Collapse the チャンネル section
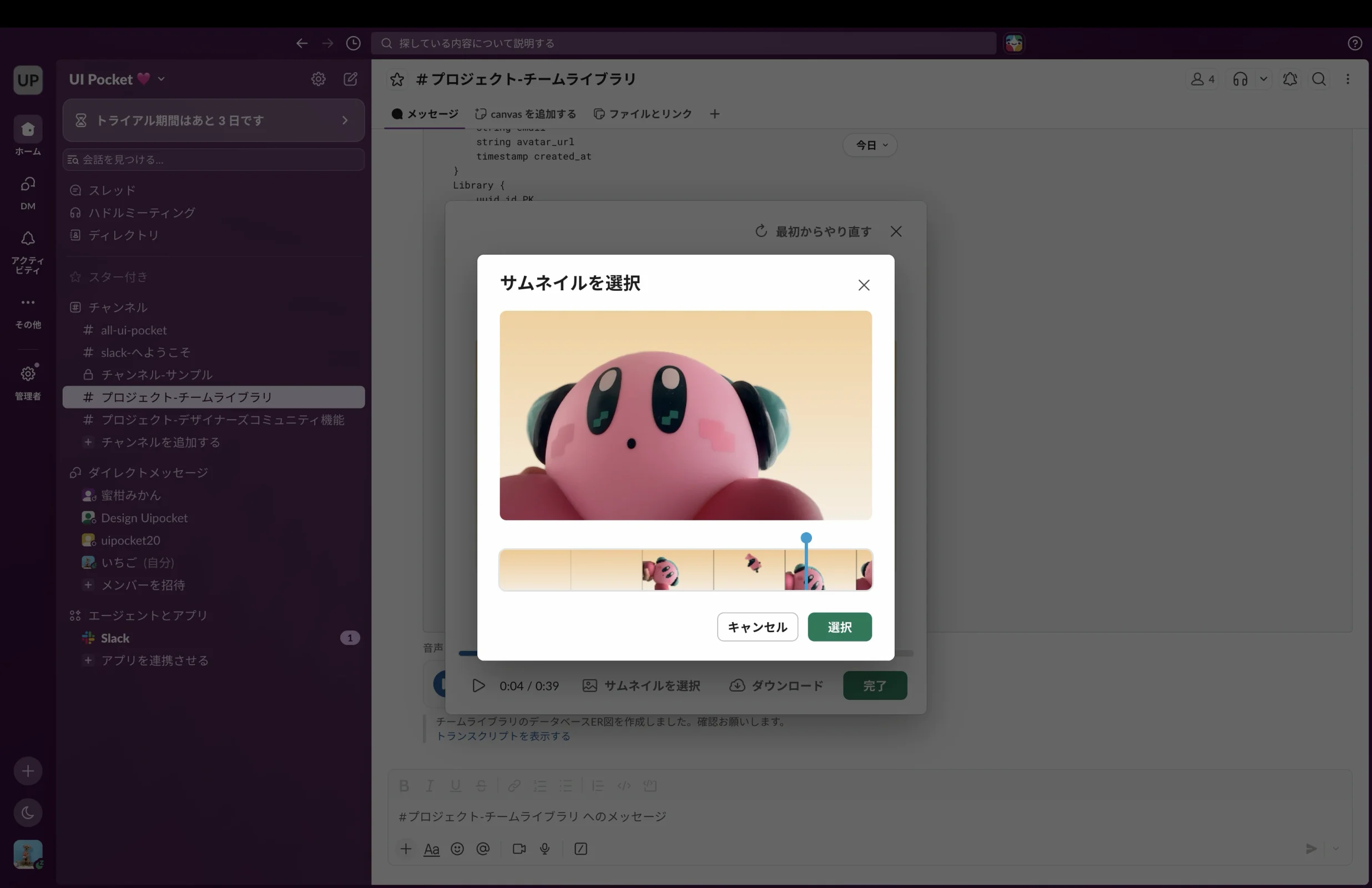The width and height of the screenshot is (1372, 888). (118, 307)
